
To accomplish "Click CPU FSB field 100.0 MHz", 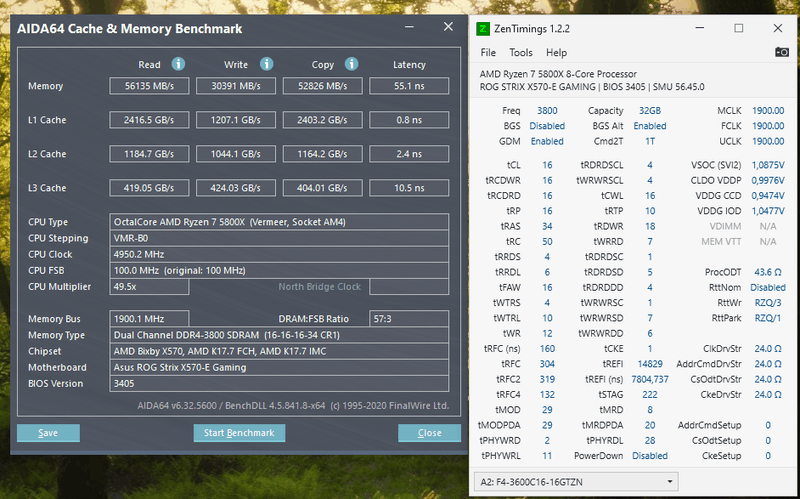I will 279,270.
